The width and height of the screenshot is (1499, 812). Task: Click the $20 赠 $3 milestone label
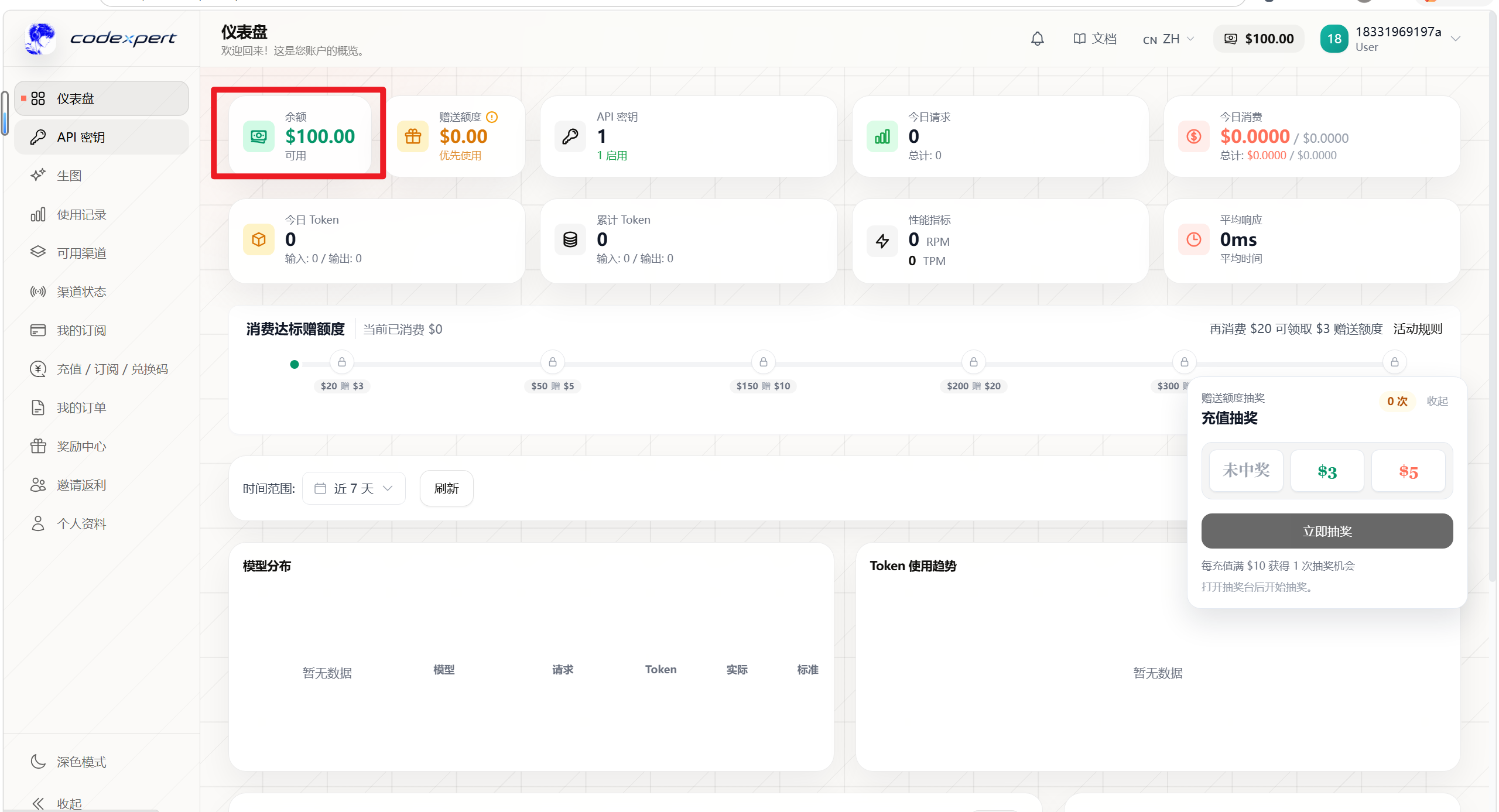342,386
